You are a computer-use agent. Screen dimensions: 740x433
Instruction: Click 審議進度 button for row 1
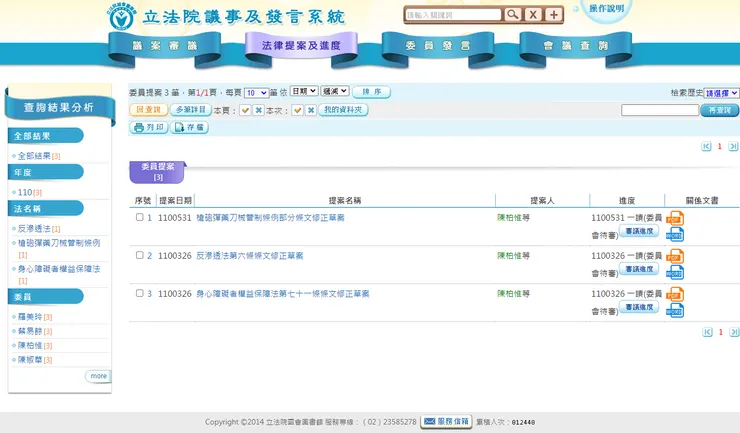pyautogui.click(x=639, y=231)
